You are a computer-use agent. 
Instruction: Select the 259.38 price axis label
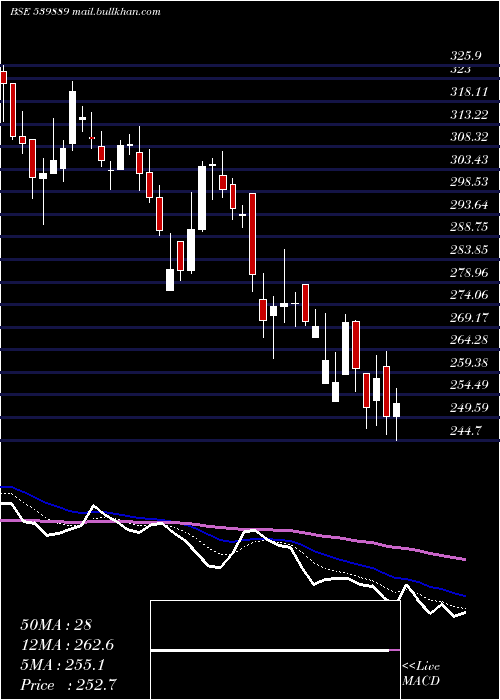click(x=469, y=362)
